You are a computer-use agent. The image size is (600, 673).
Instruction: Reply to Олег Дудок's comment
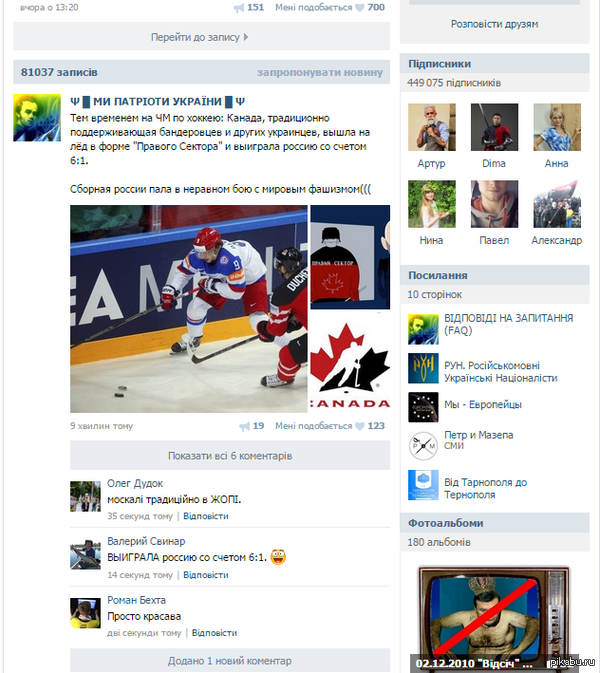tap(206, 516)
